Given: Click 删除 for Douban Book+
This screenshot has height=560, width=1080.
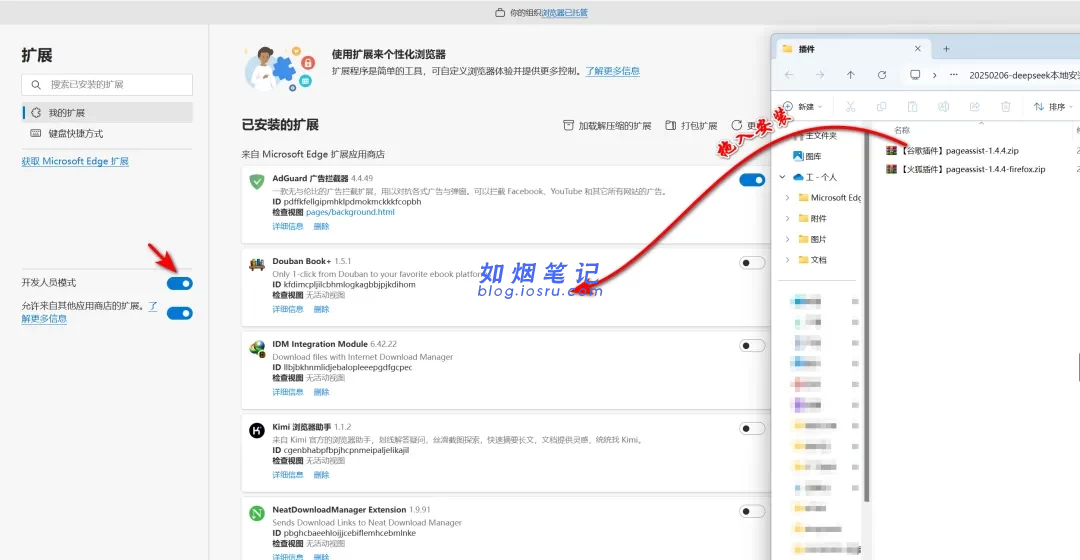Looking at the screenshot, I should click(x=322, y=309).
